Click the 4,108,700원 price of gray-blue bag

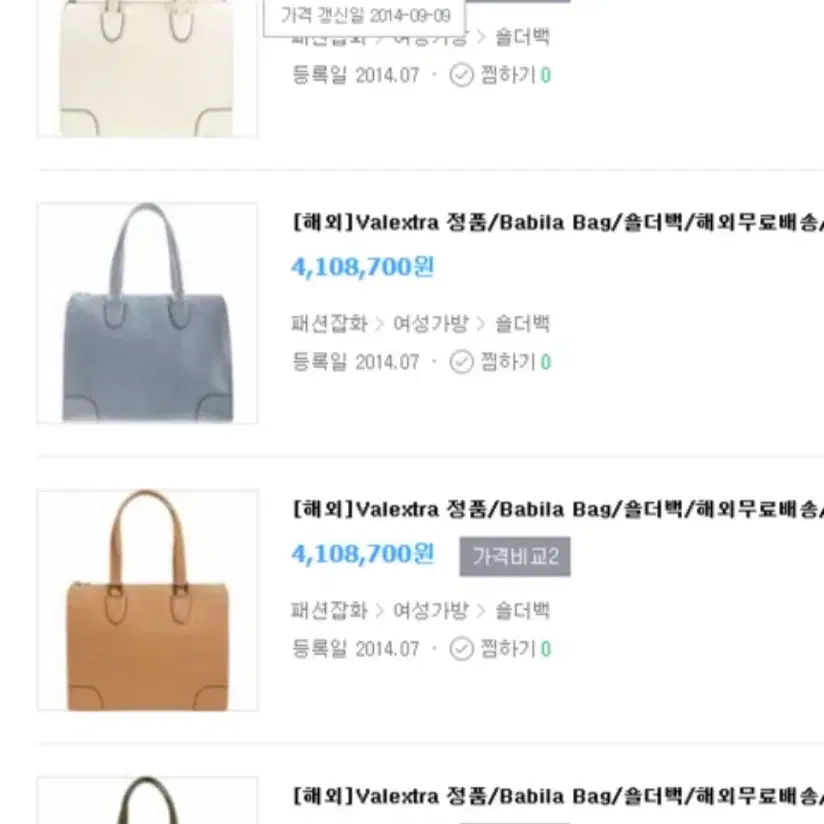[x=363, y=267]
